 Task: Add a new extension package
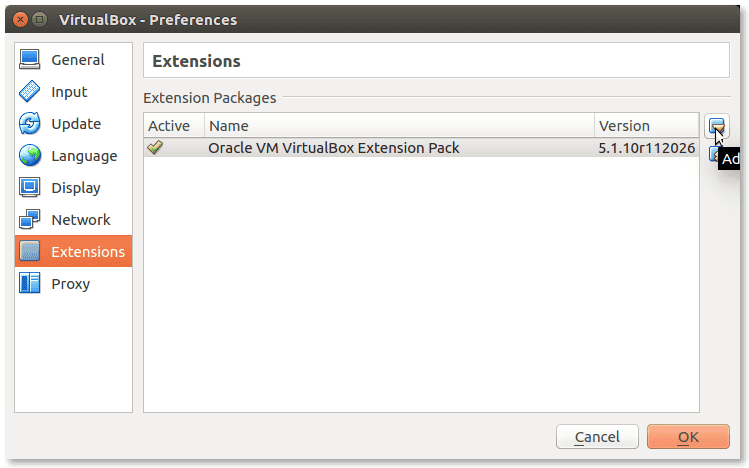tap(717, 127)
